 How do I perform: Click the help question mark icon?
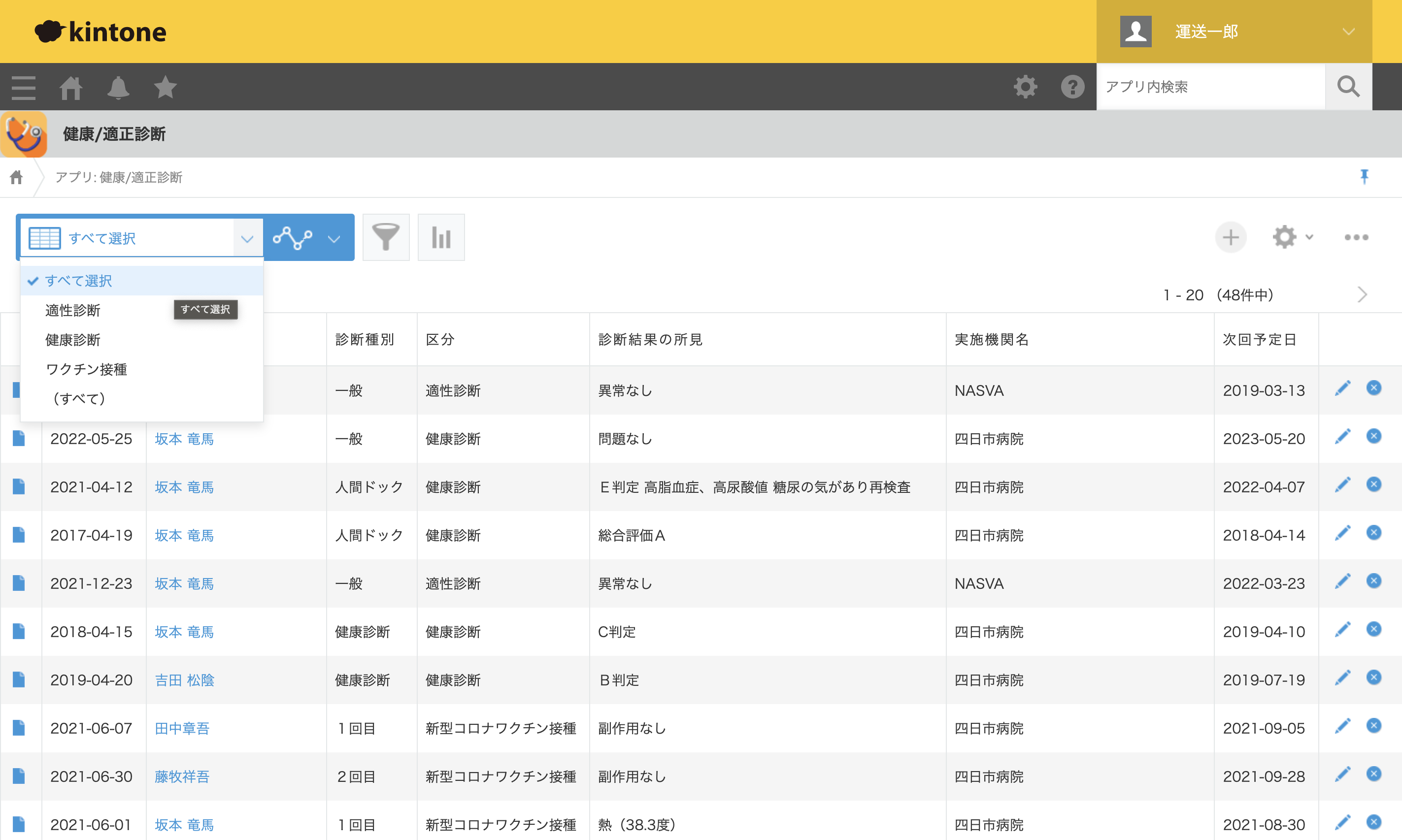pos(1072,87)
